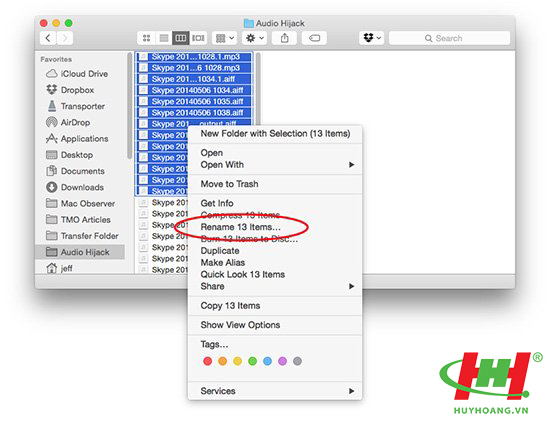Open Applications in sidebar
This screenshot has height=421, width=550.
[77, 139]
